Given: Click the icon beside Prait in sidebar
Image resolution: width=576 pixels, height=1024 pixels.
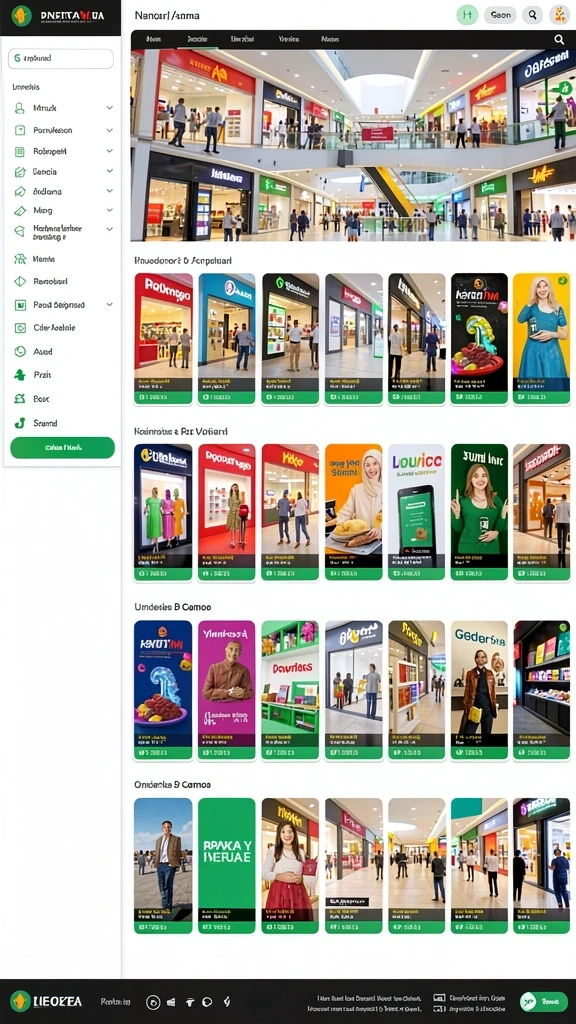Looking at the screenshot, I should tap(20, 375).
